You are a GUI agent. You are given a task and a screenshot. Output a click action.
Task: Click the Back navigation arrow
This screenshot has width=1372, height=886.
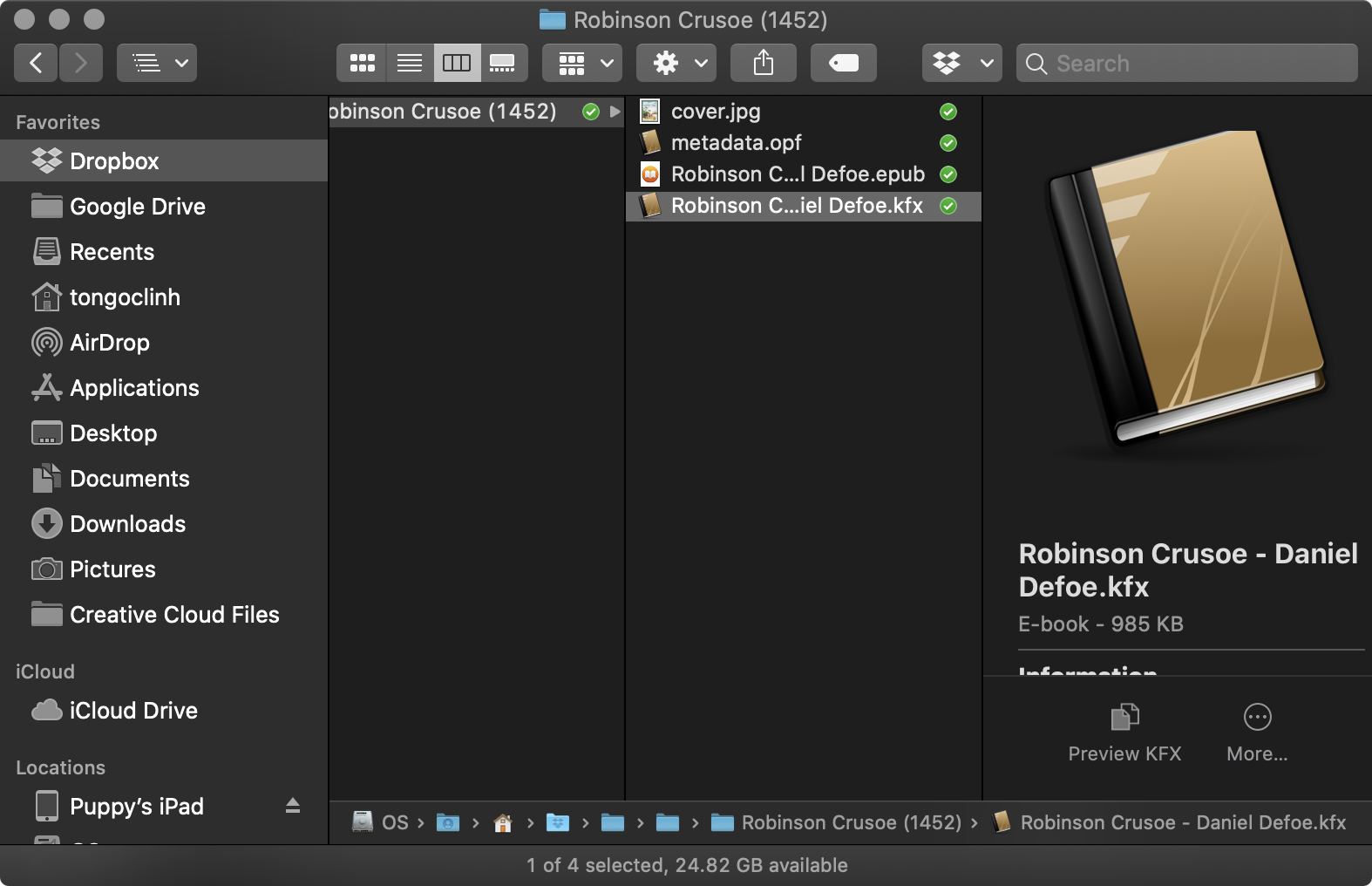[36, 63]
